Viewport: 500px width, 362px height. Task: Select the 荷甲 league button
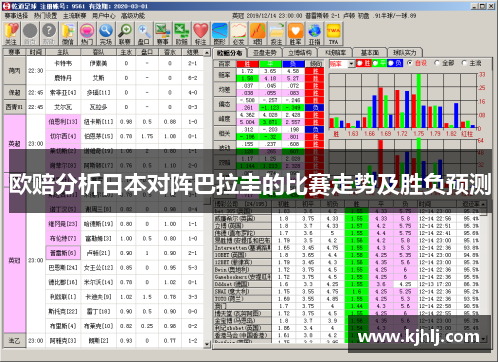pos(14,70)
